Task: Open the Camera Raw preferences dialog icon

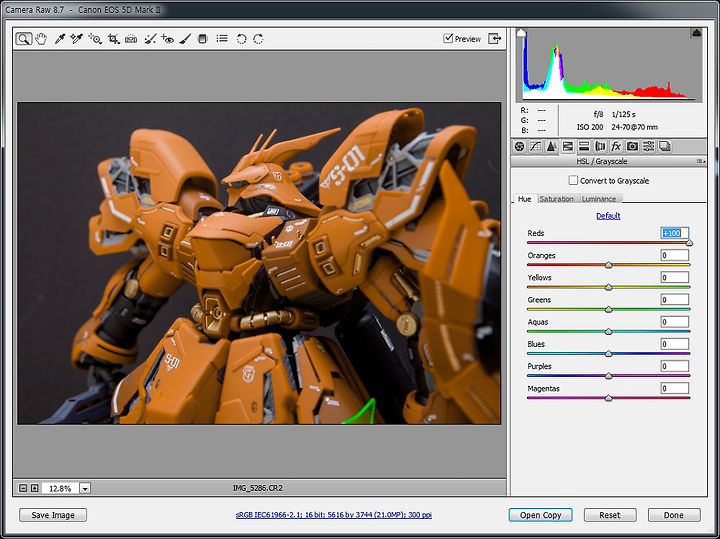Action: (x=222, y=39)
